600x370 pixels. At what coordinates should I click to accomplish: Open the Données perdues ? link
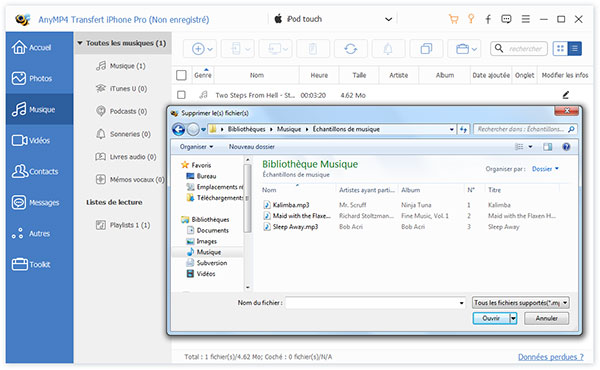click(551, 357)
